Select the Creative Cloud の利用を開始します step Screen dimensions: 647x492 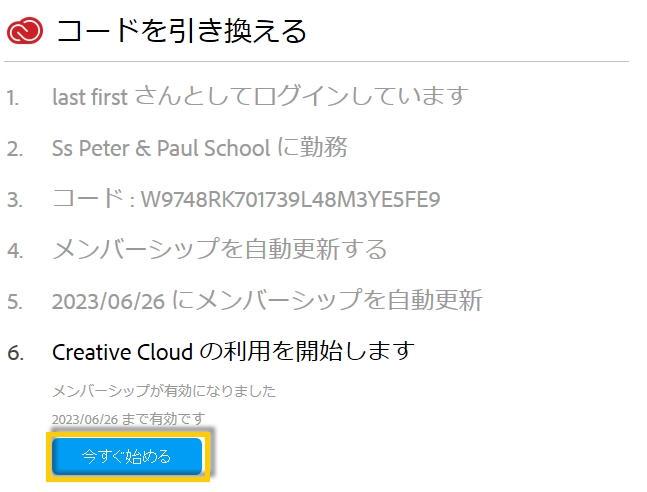click(232, 351)
